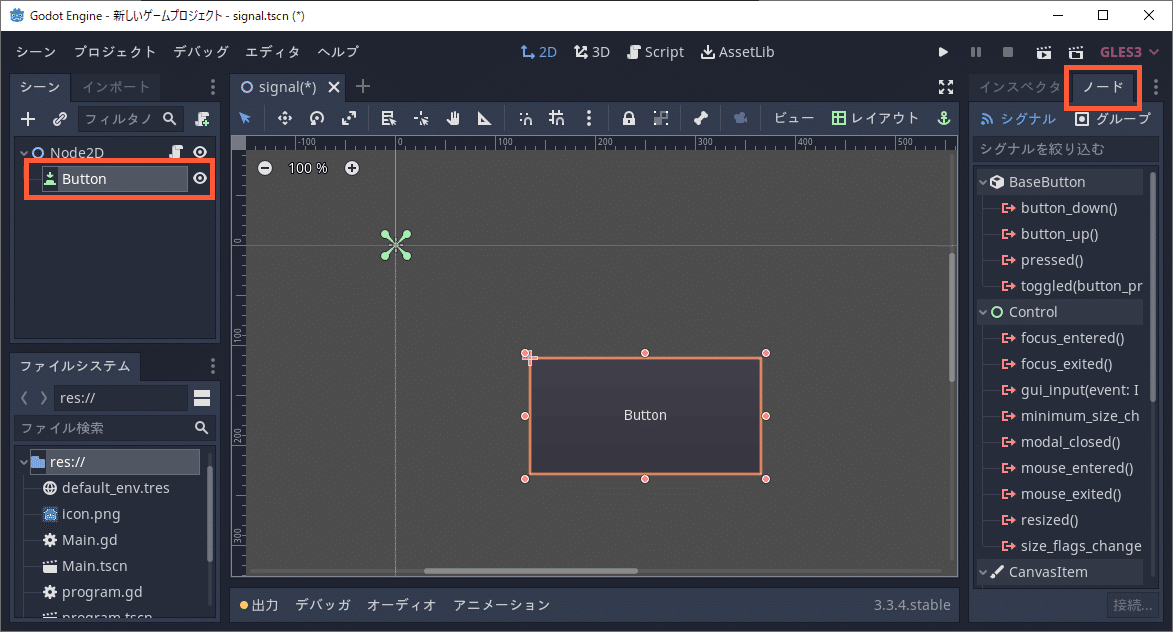The width and height of the screenshot is (1173, 632).
Task: Toggle file system split view icon
Action: [202, 398]
